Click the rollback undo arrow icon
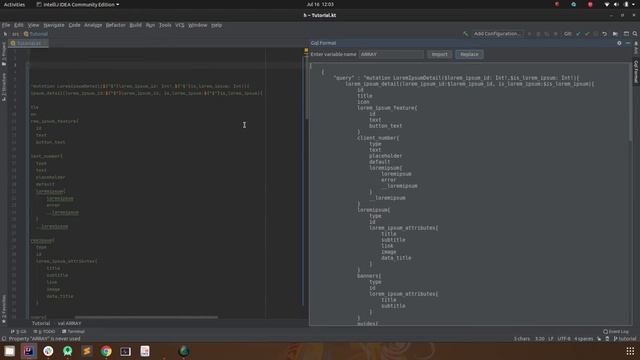 coord(604,34)
